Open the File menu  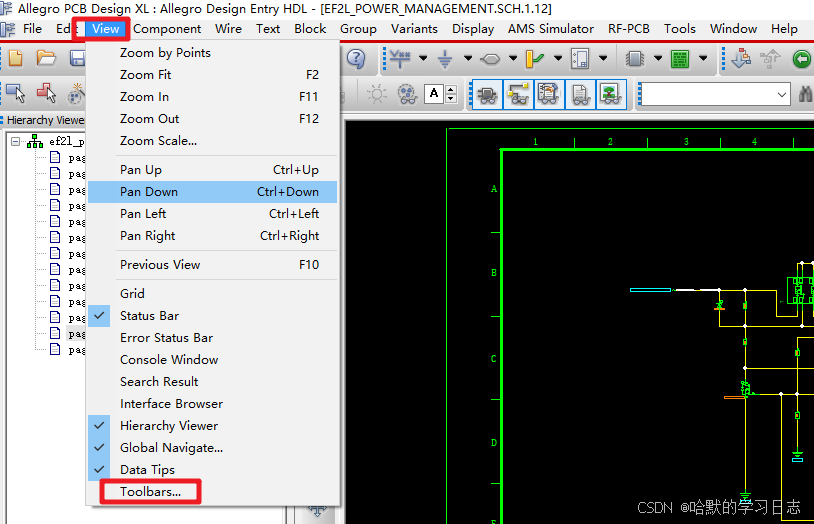click(x=32, y=29)
